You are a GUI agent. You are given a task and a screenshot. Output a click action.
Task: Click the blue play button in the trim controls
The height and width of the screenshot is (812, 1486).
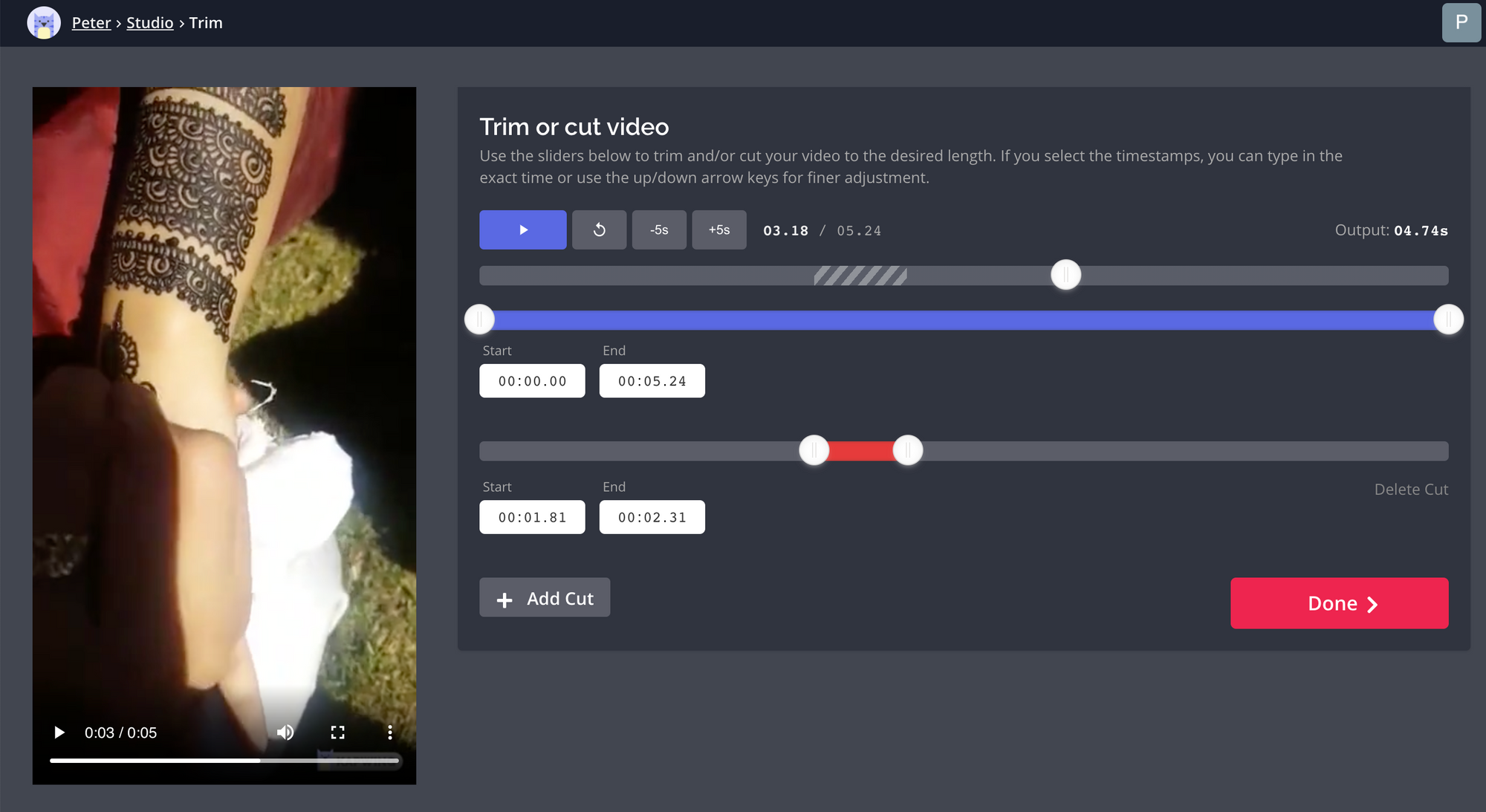(522, 230)
